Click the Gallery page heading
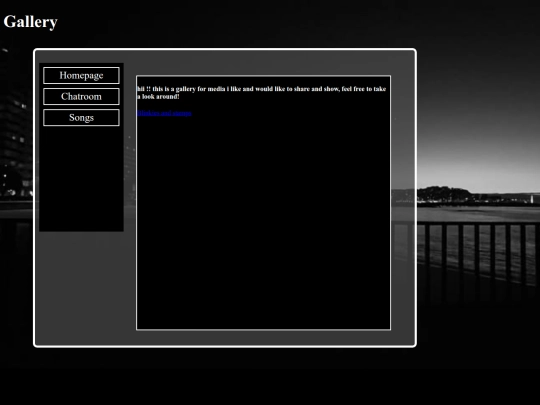The height and width of the screenshot is (405, 540). (x=30, y=22)
